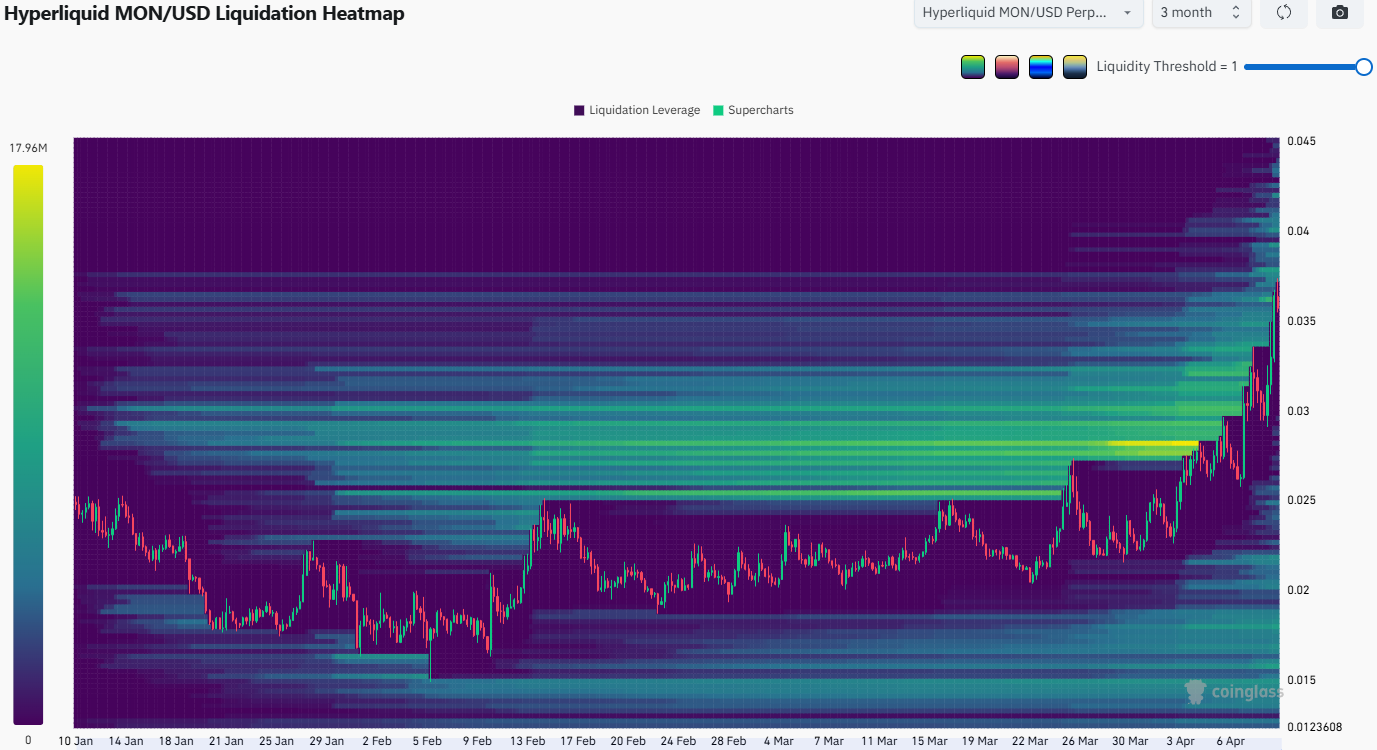Click the camera screenshot icon
Screen dimensions: 1377x750
click(1339, 13)
